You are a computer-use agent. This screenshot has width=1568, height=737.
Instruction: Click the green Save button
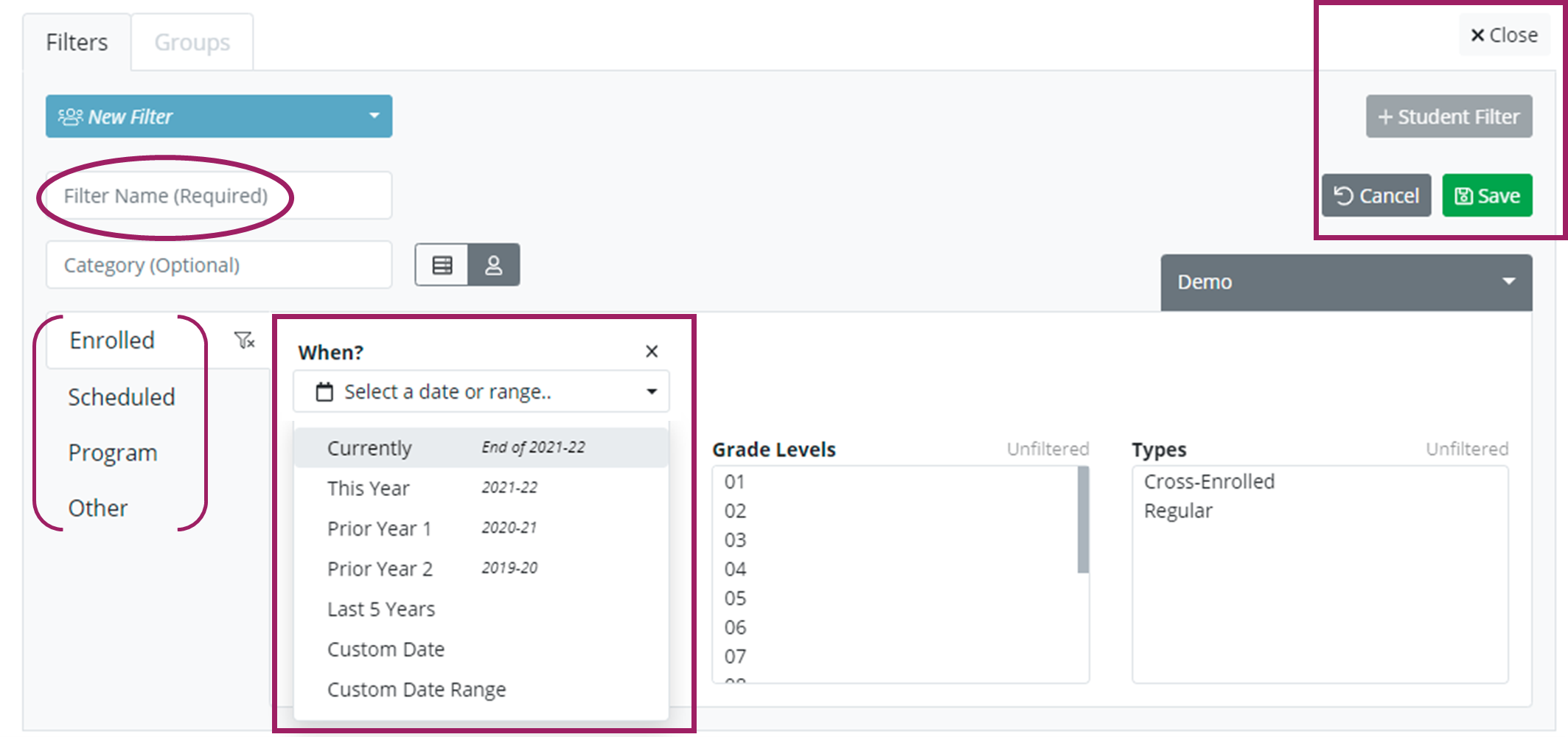(1487, 196)
